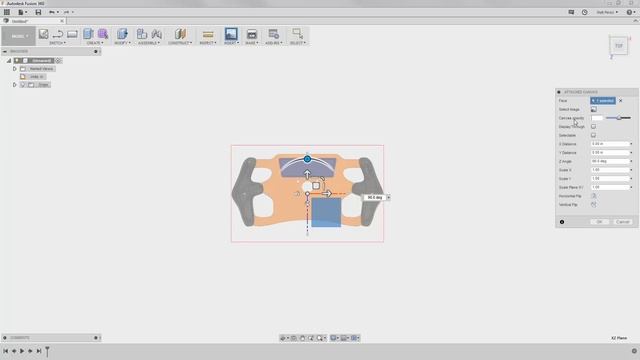The image size is (640, 360).
Task: Select the Inspect measure icon
Action: [208, 34]
